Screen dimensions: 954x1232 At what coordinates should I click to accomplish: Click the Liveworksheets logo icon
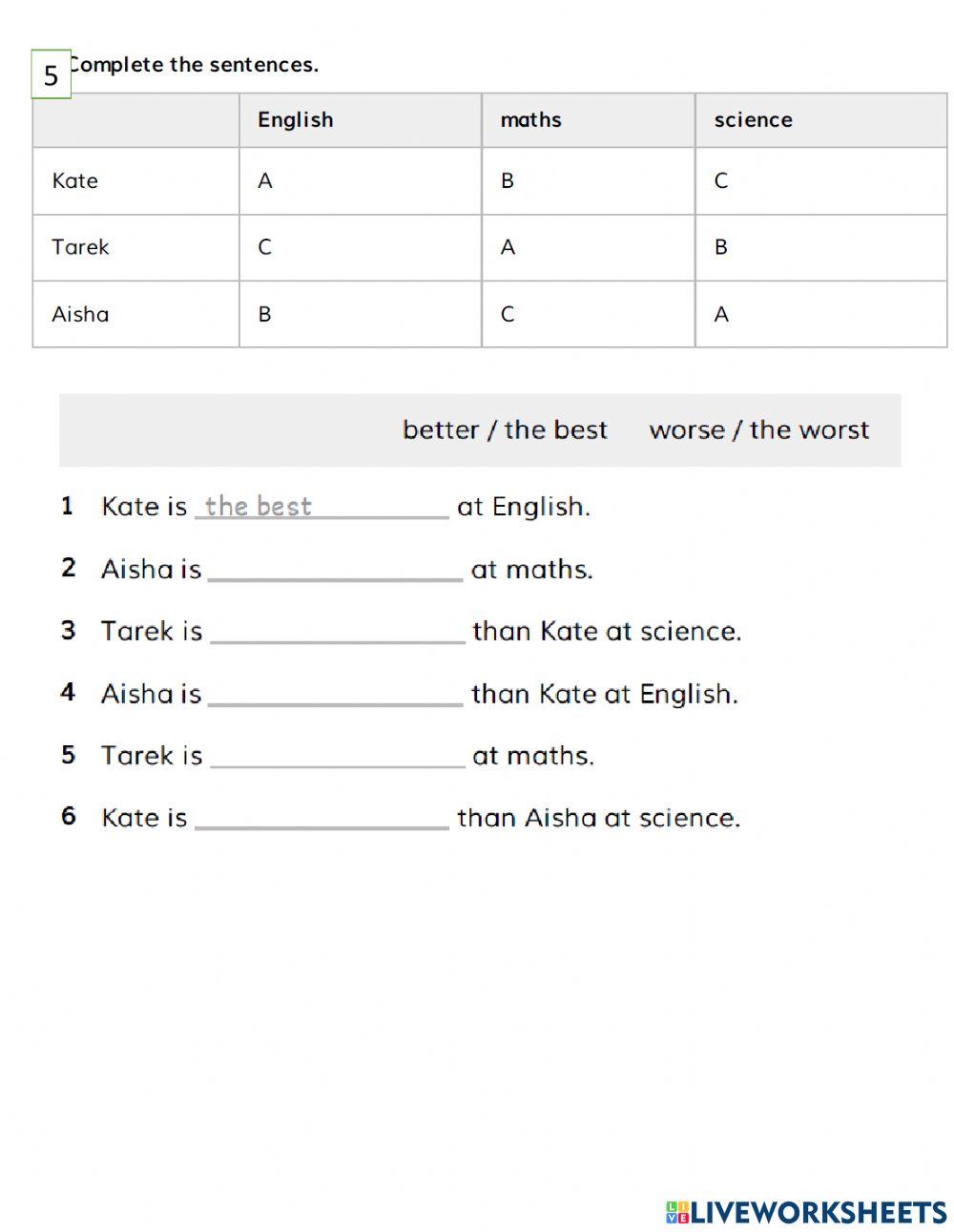[677, 1212]
